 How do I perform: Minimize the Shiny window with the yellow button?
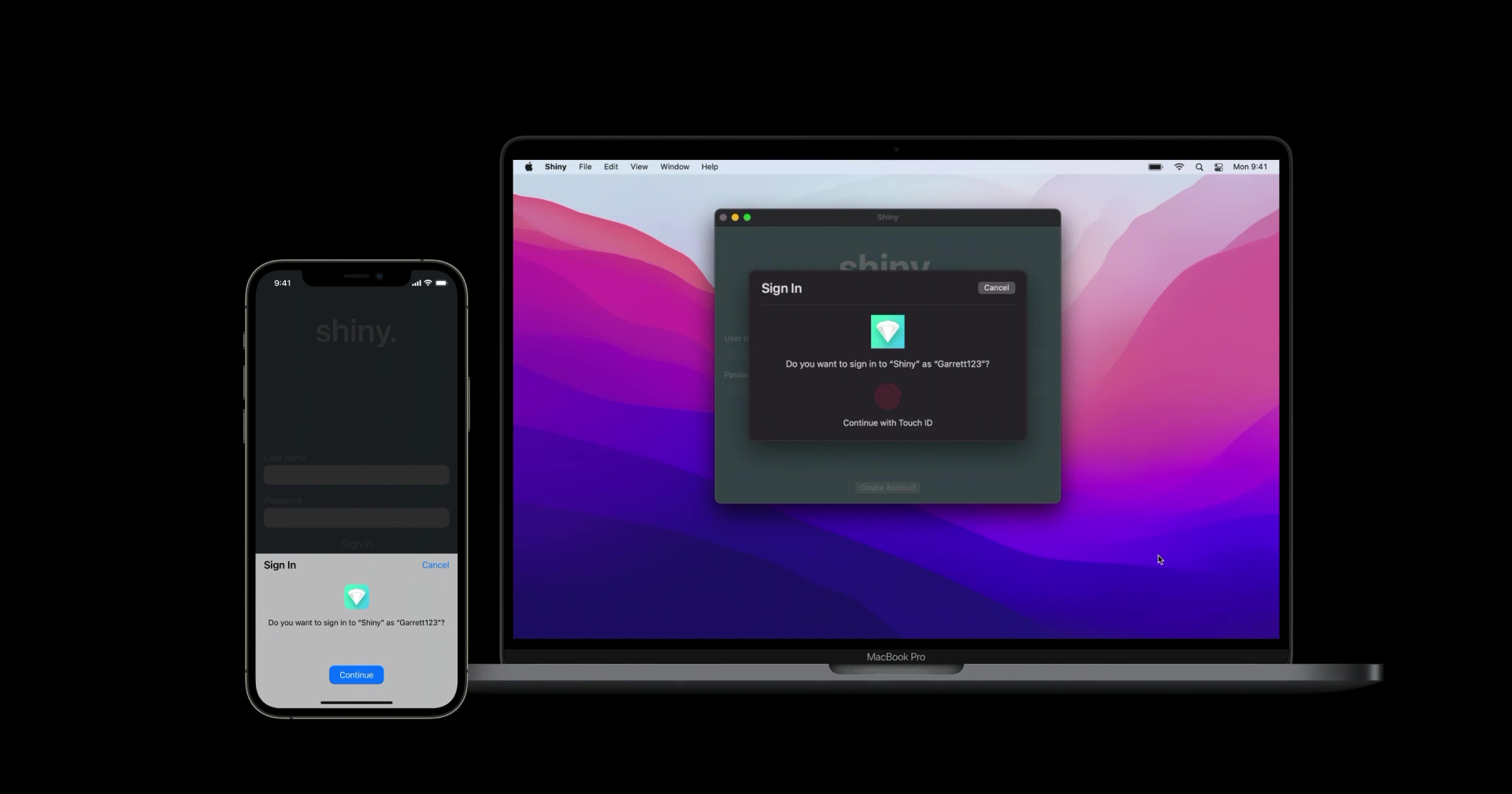click(735, 217)
